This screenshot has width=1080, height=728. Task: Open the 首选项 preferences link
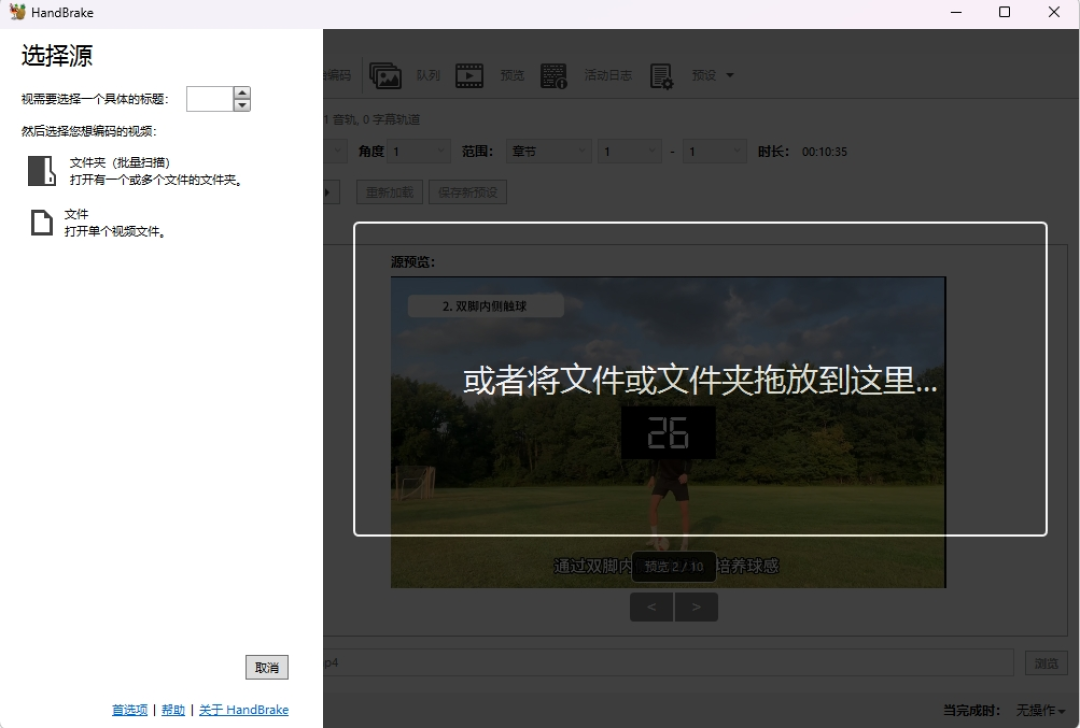point(129,709)
